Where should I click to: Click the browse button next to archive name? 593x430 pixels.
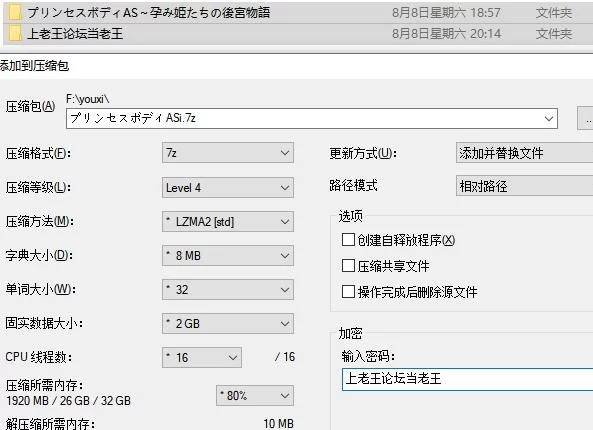click(585, 118)
